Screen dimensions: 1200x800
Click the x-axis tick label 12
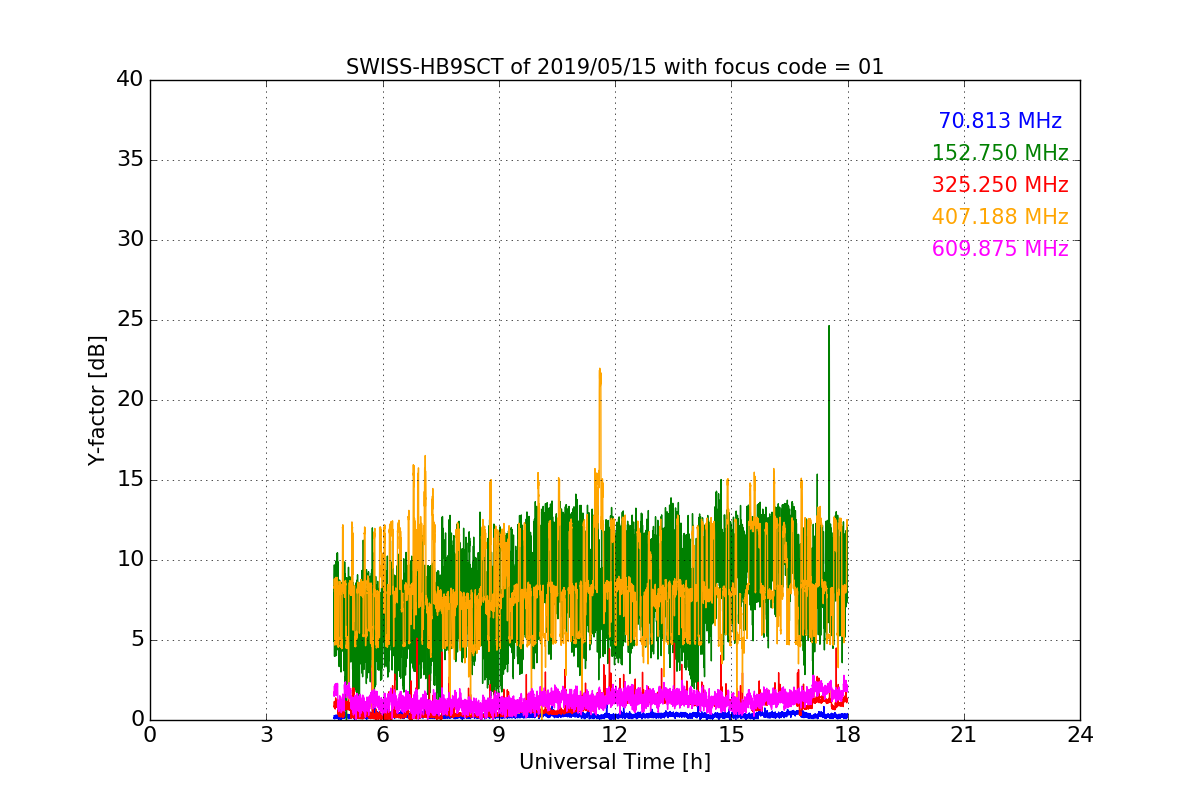[615, 735]
